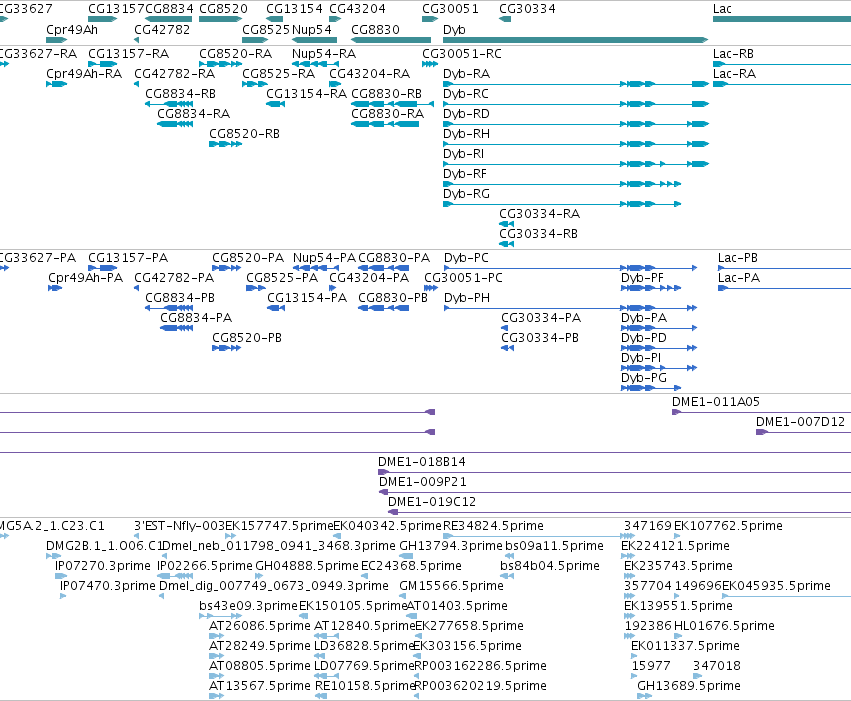The height and width of the screenshot is (701, 851).
Task: Select EST RE34824.5prime label
Action: coord(493,526)
